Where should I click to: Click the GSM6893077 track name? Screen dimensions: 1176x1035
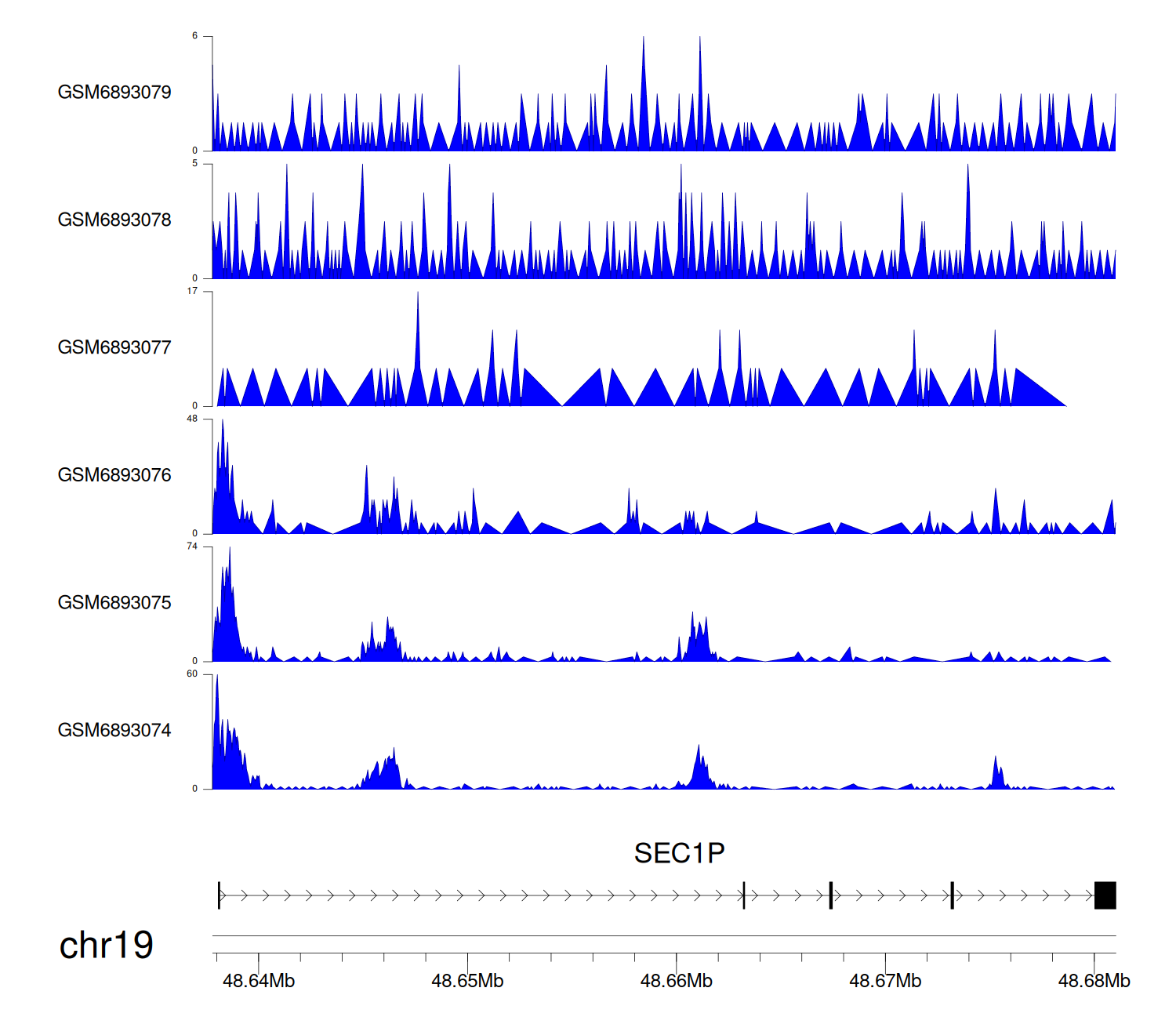[x=114, y=347]
